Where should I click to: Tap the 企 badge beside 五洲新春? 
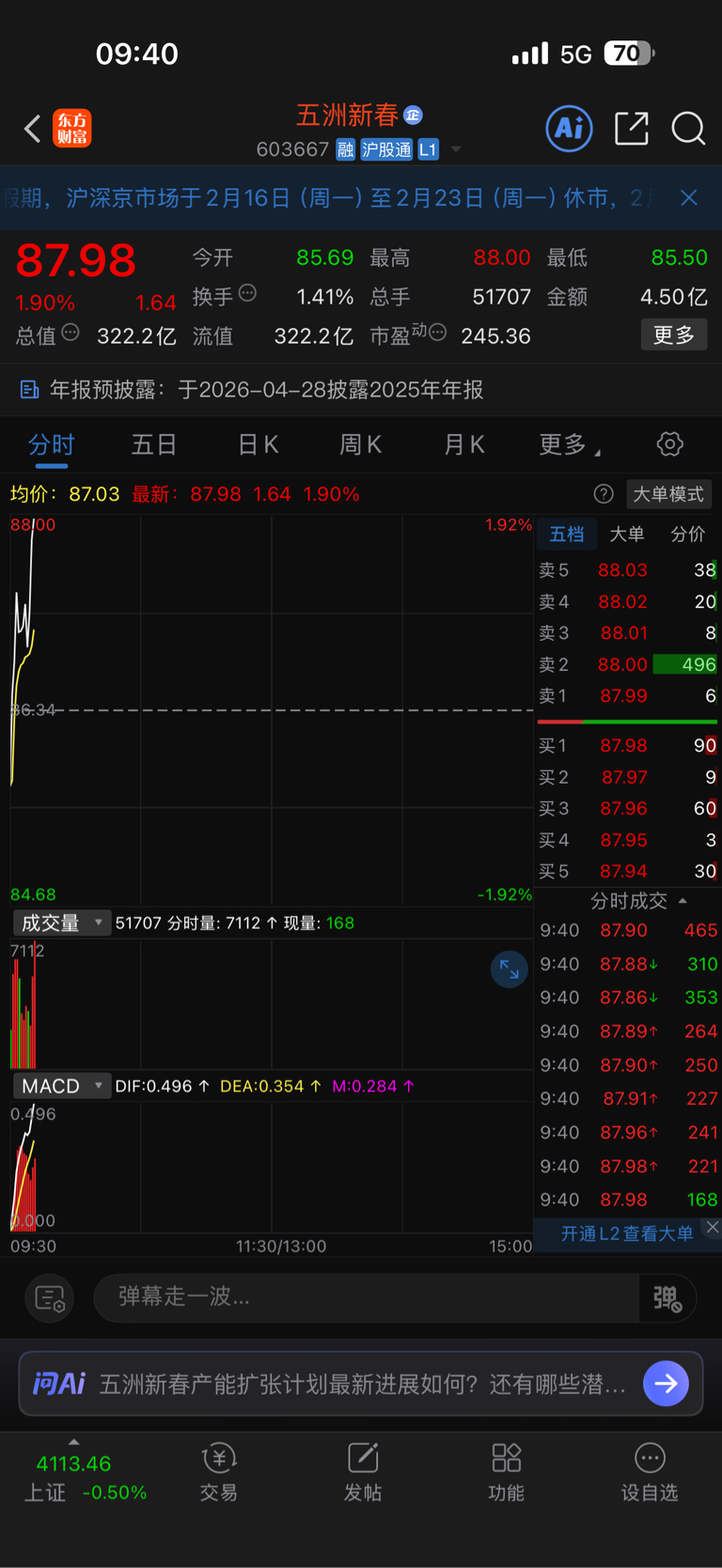pyautogui.click(x=413, y=115)
